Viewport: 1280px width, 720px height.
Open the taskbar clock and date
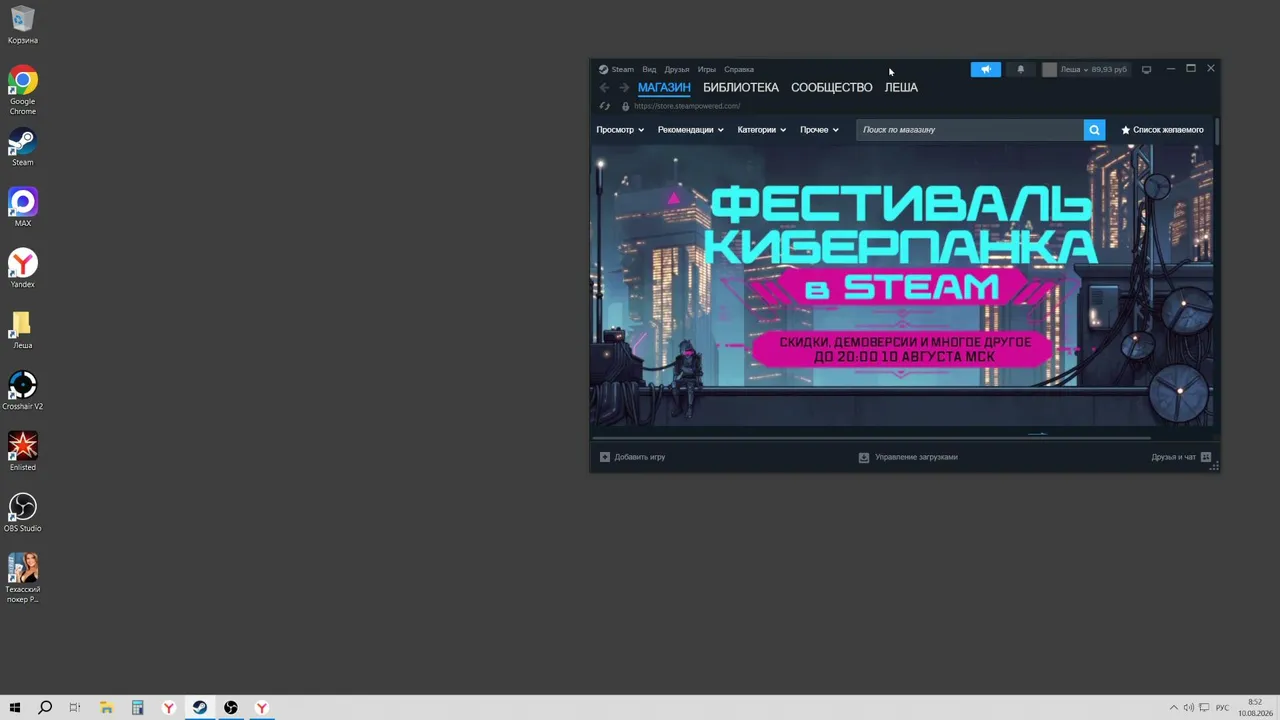[1255, 708]
